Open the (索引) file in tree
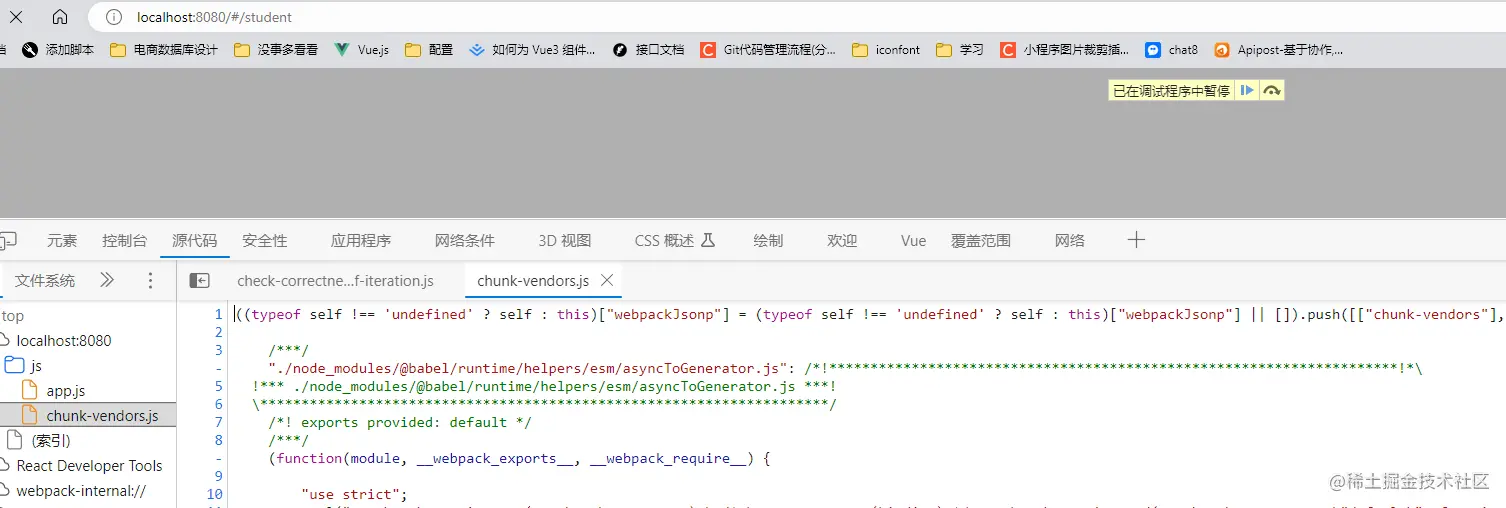Screen dimensions: 1506x508 [50, 440]
